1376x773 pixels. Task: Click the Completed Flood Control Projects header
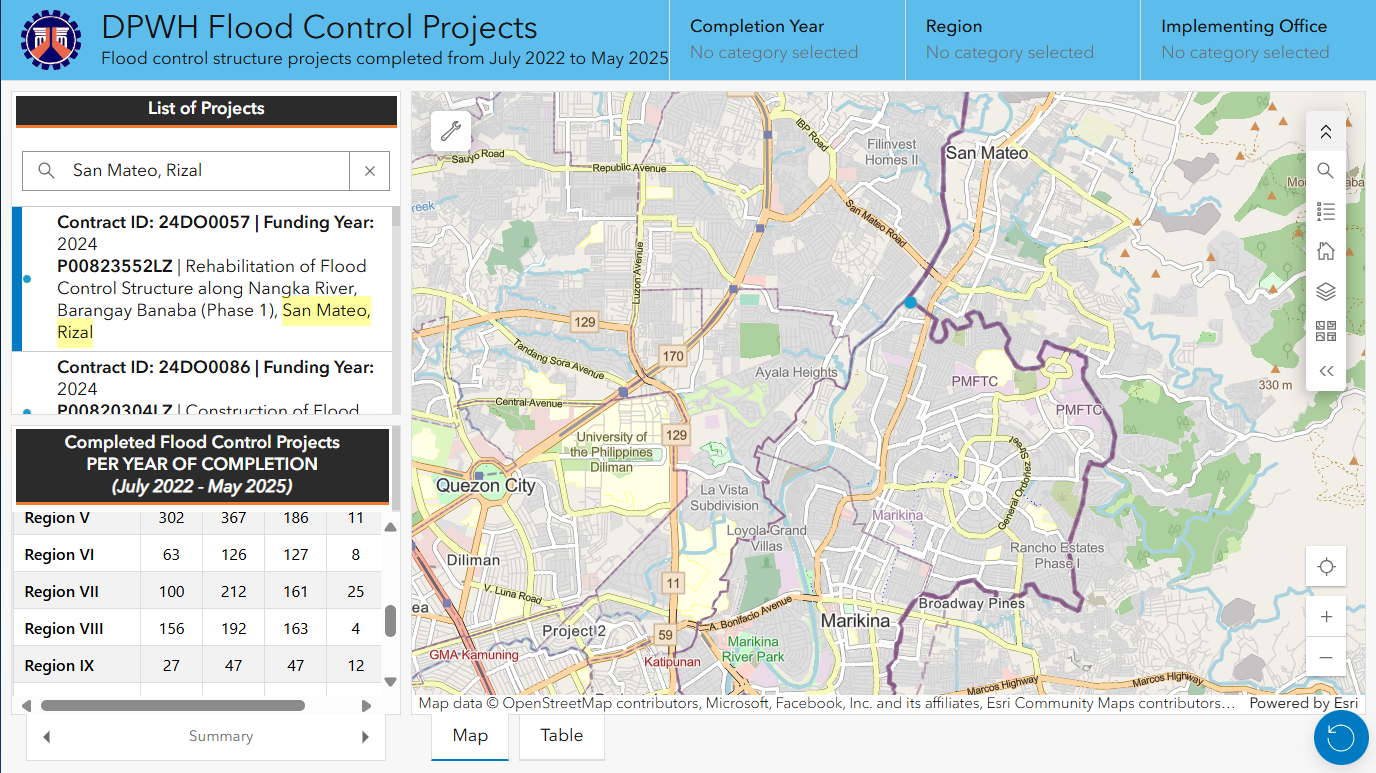pyautogui.click(x=202, y=464)
